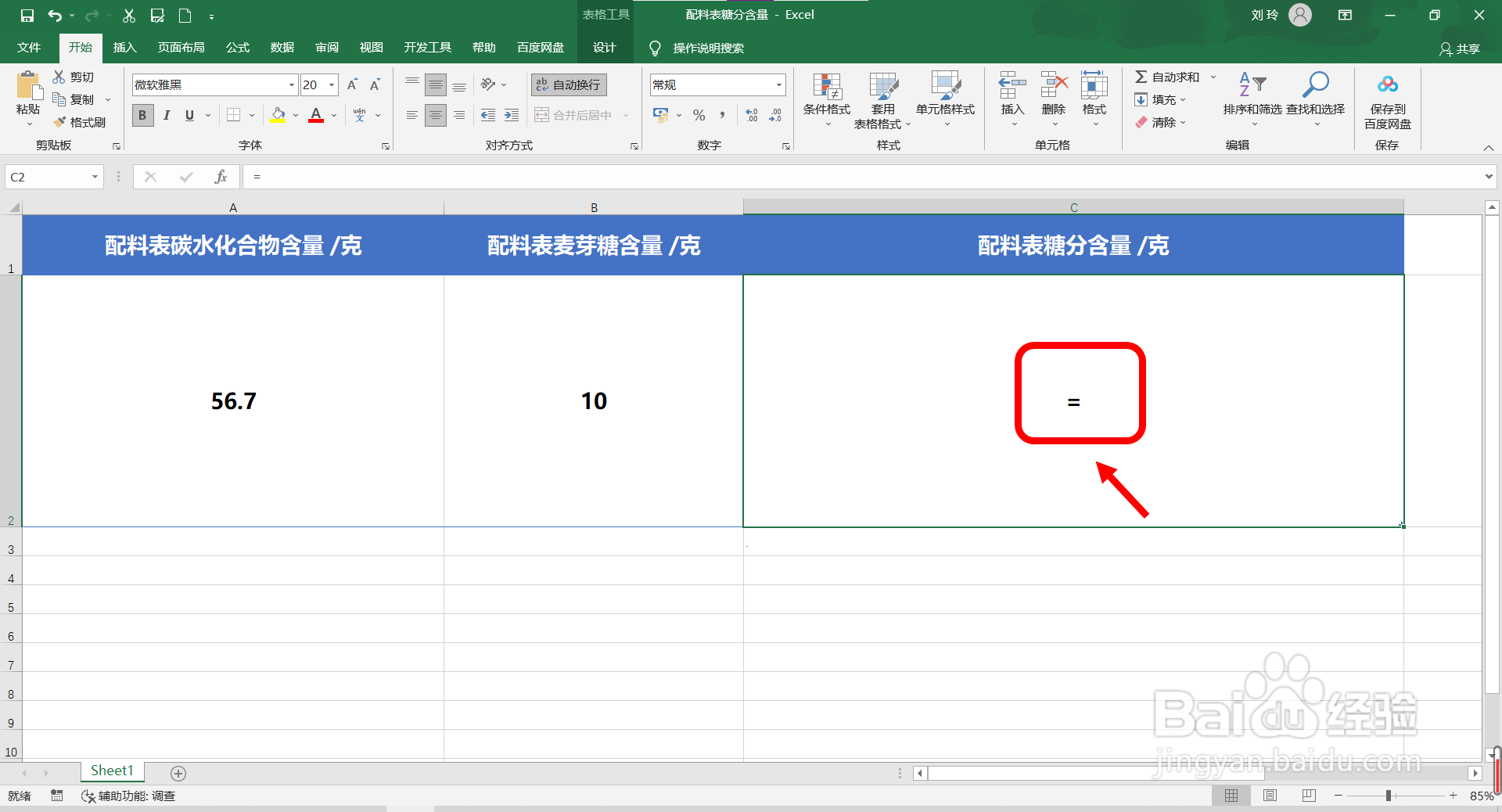Open the font size dropdown
Image resolution: width=1502 pixels, height=812 pixels.
click(332, 84)
